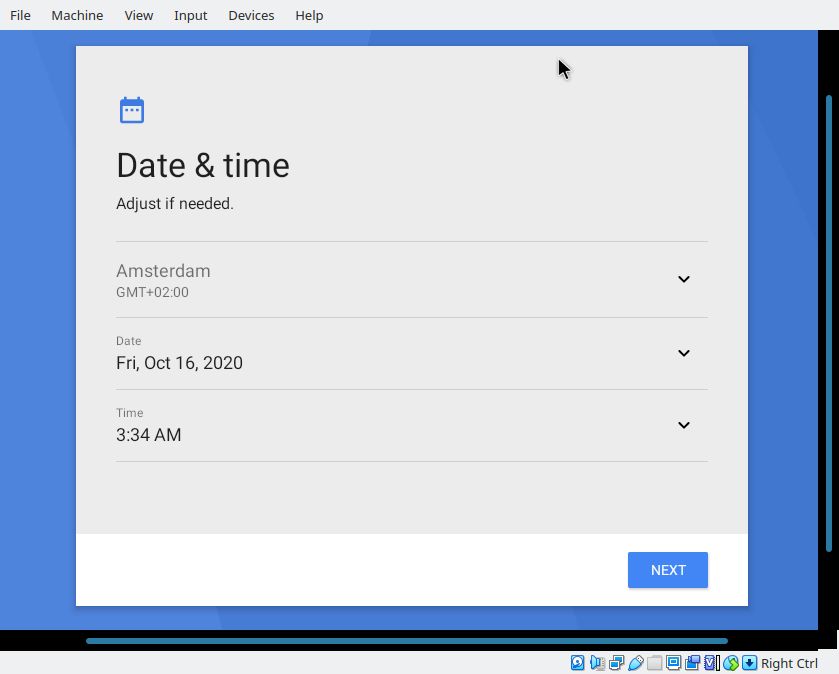
Task: Open the hard disk activity status icon
Action: click(x=577, y=663)
